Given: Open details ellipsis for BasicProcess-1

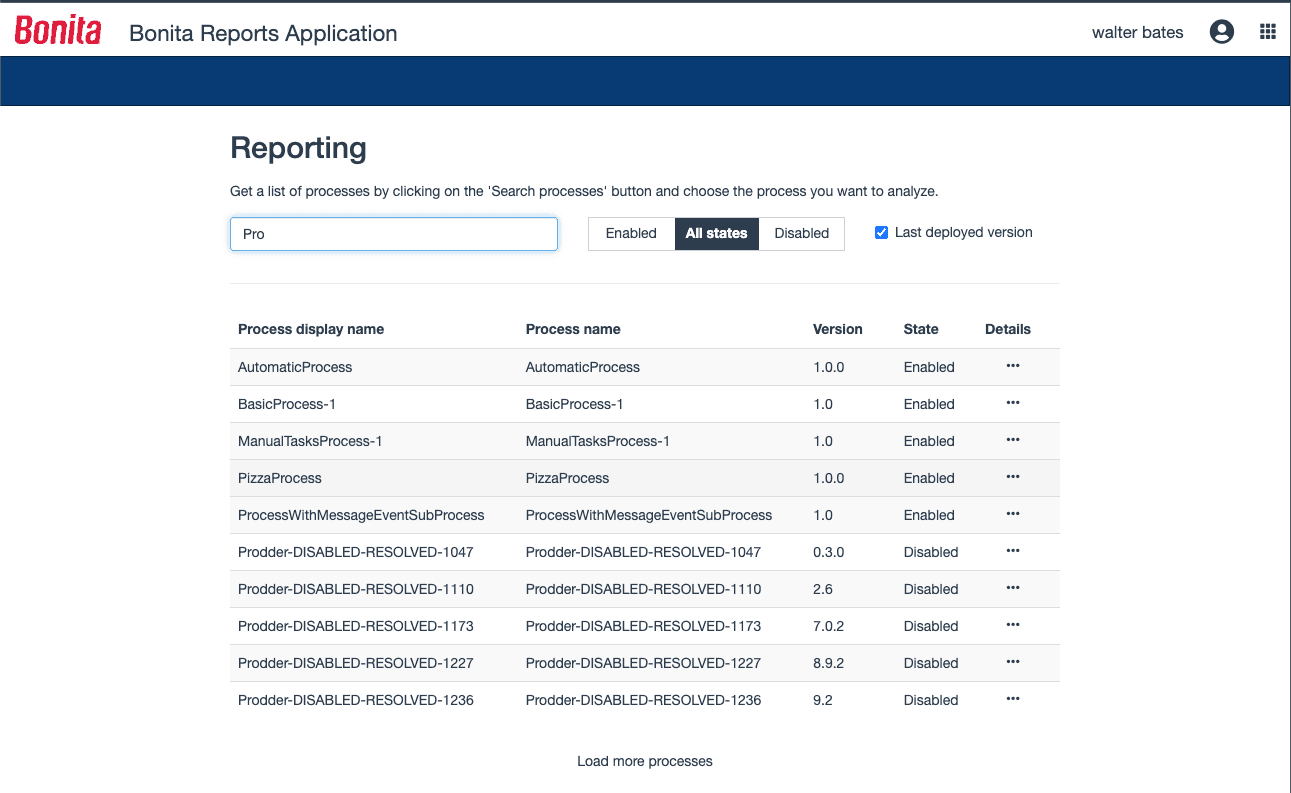Looking at the screenshot, I should point(1013,403).
